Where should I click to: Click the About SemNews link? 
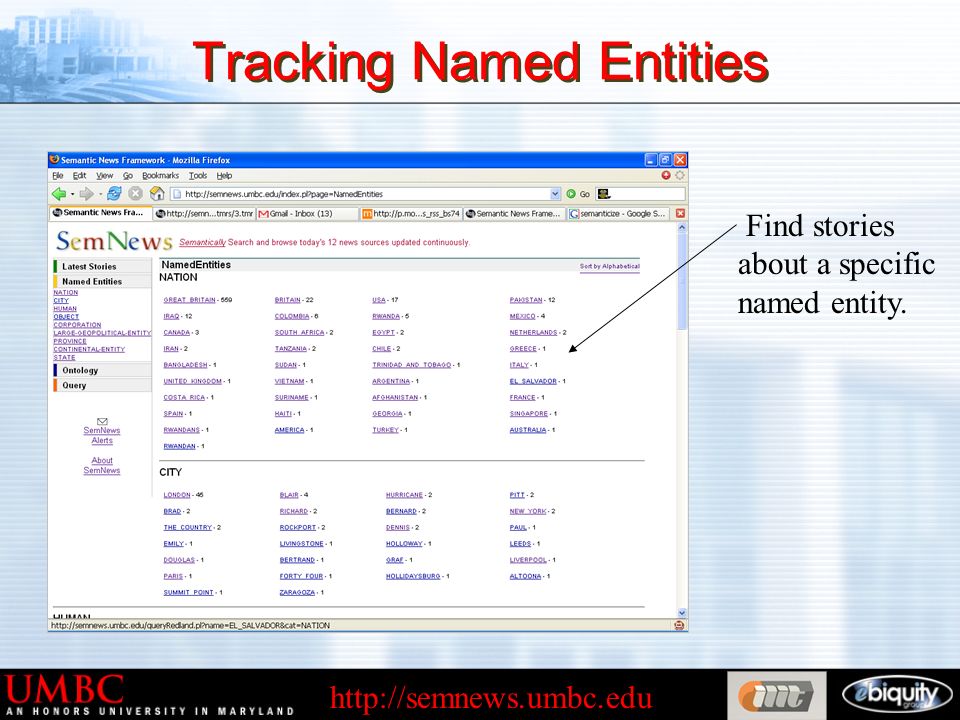tap(102, 465)
